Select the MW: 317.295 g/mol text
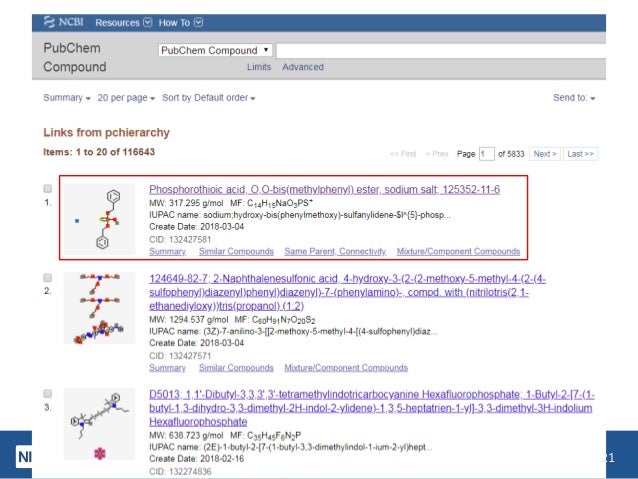Viewport: 638px width, 479px height. tap(186, 203)
